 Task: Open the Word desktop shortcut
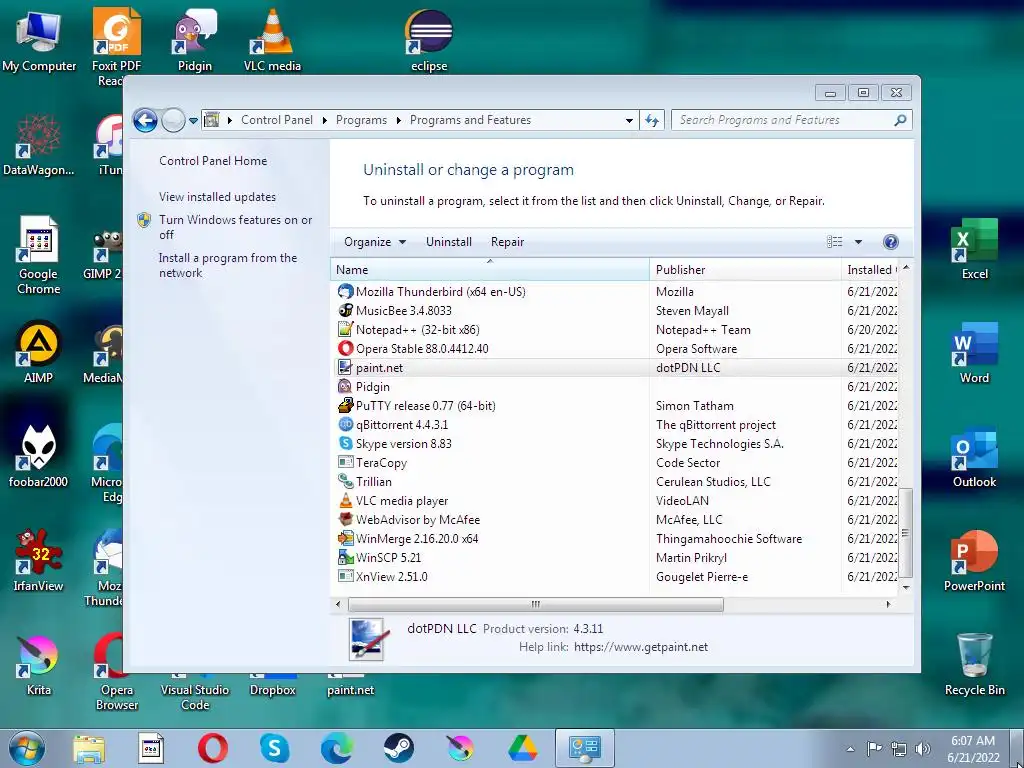pyautogui.click(x=974, y=353)
